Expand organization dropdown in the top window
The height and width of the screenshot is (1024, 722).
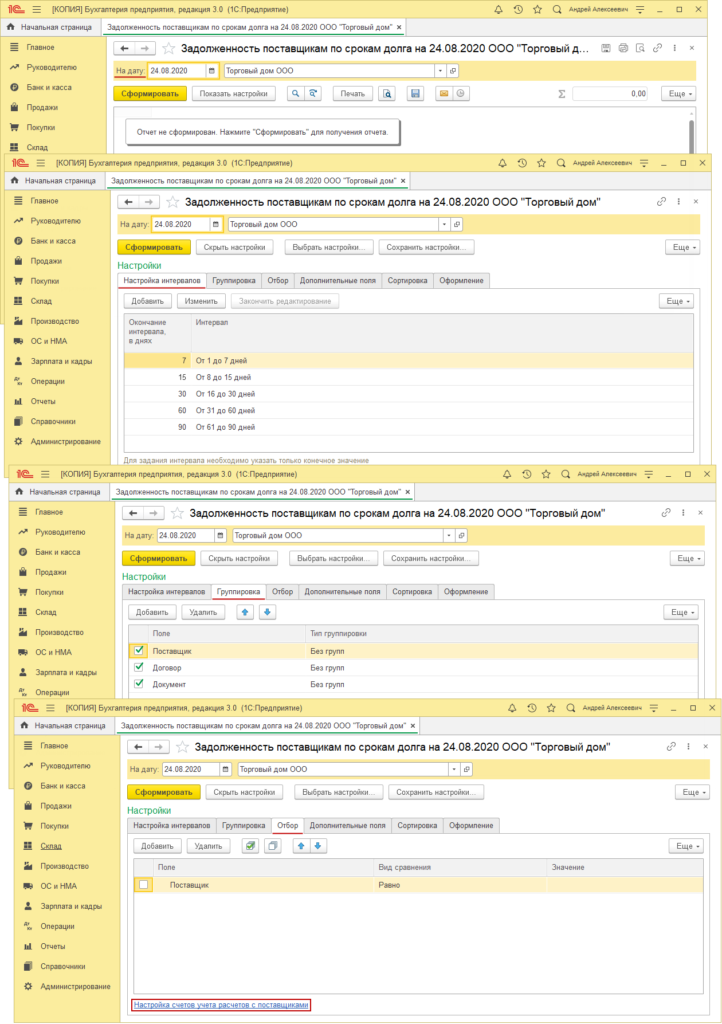439,71
